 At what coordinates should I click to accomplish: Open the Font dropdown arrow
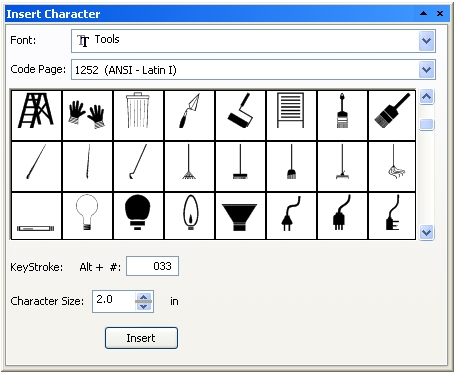(426, 41)
